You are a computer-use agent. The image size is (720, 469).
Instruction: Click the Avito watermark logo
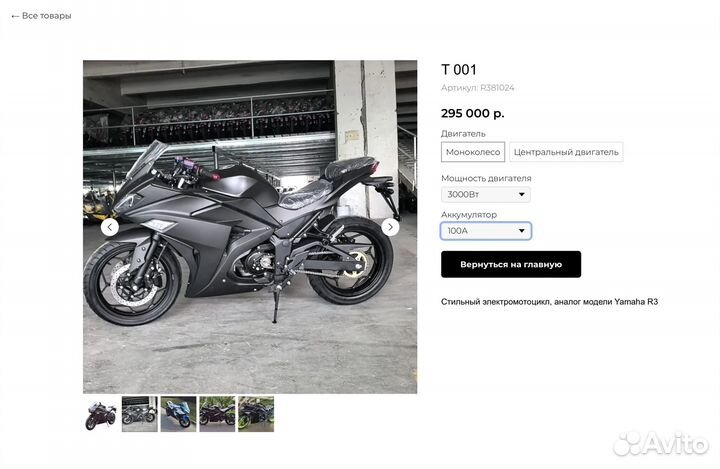click(x=660, y=444)
